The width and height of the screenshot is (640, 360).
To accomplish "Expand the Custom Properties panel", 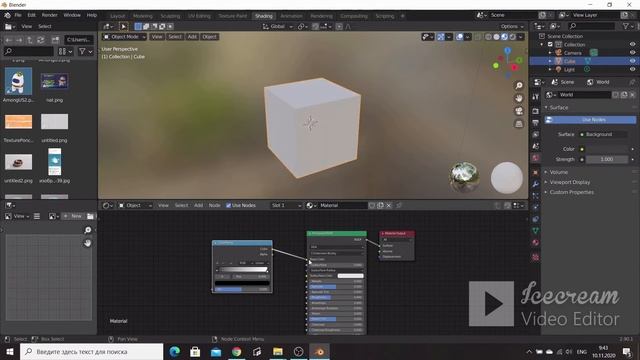I will [x=571, y=192].
